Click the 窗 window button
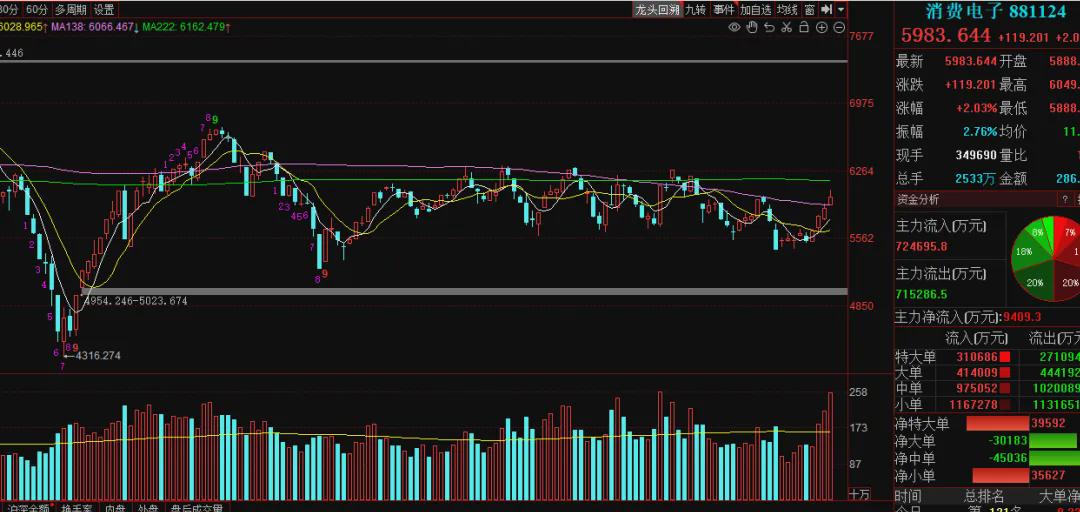The width and height of the screenshot is (1080, 512). (x=809, y=10)
